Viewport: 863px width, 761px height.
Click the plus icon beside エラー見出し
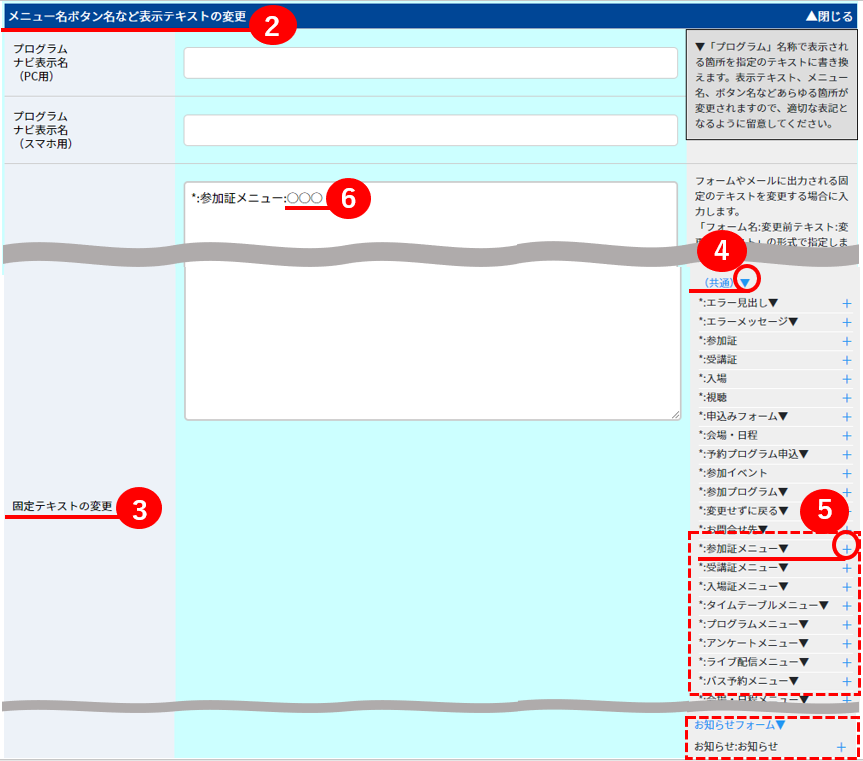pyautogui.click(x=846, y=303)
